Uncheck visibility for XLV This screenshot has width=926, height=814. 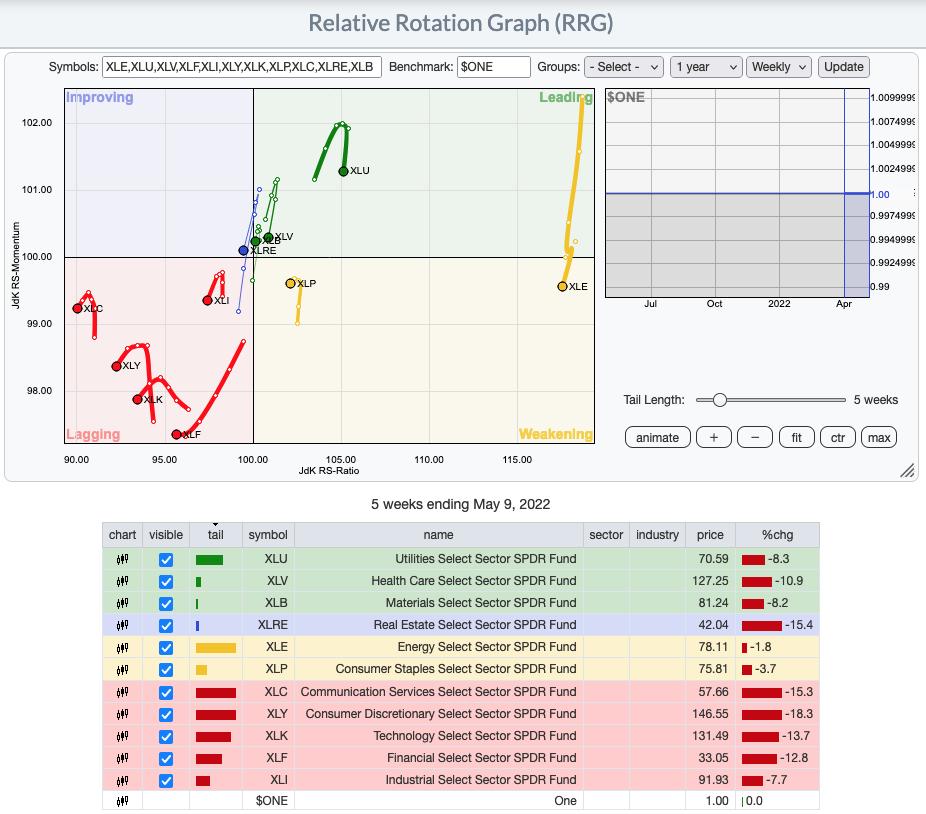(166, 582)
